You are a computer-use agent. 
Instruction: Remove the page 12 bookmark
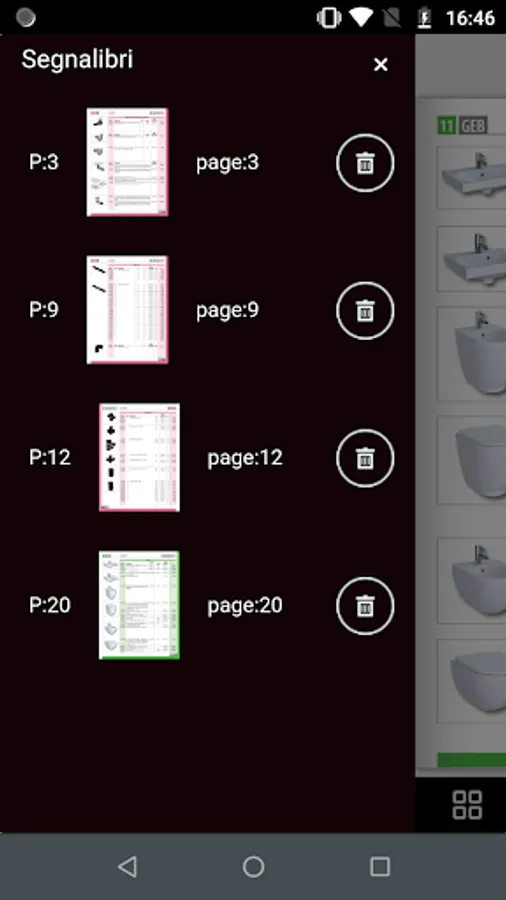pos(365,458)
